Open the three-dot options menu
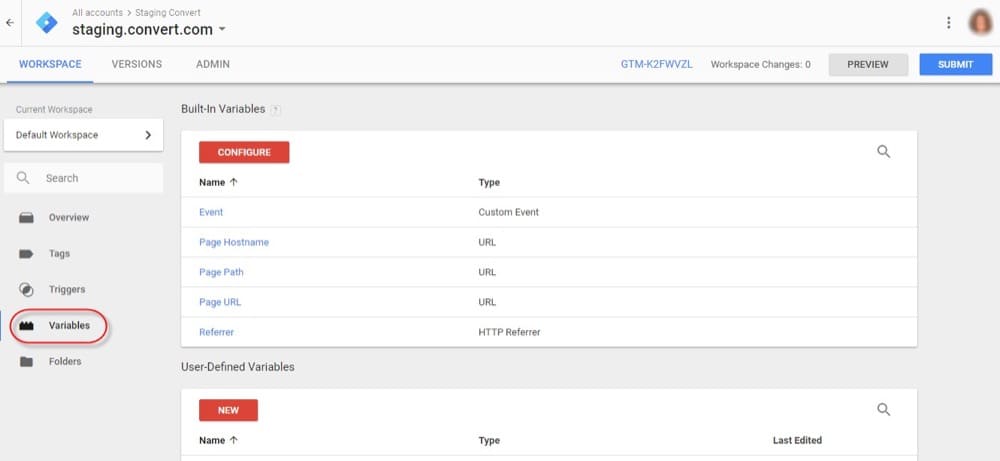Image resolution: width=1000 pixels, height=461 pixels. click(x=948, y=22)
